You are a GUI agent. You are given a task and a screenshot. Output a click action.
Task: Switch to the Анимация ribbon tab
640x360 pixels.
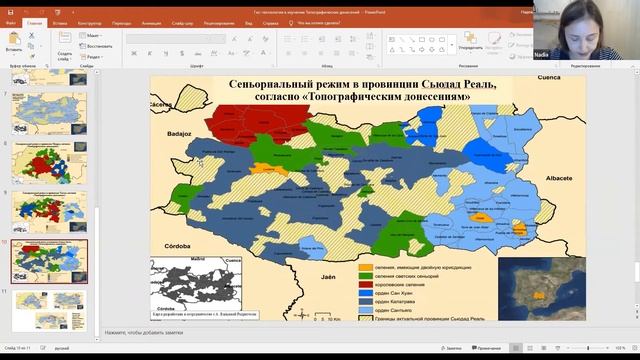click(151, 23)
